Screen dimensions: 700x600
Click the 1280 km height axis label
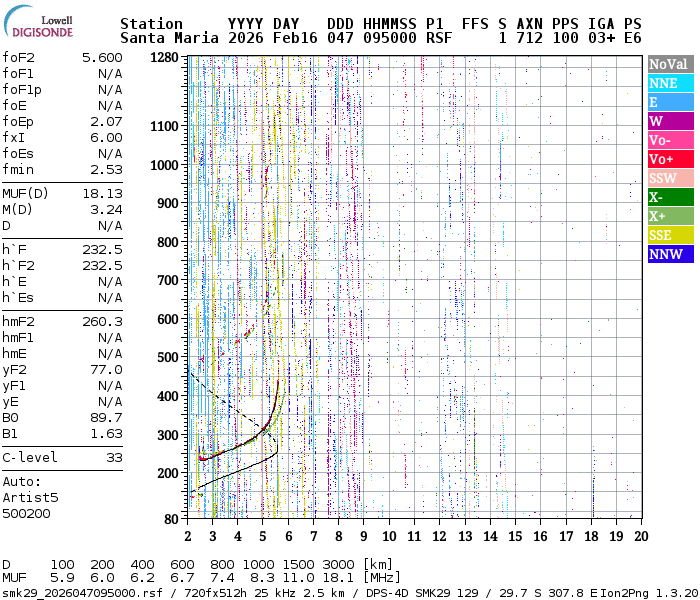click(x=164, y=58)
